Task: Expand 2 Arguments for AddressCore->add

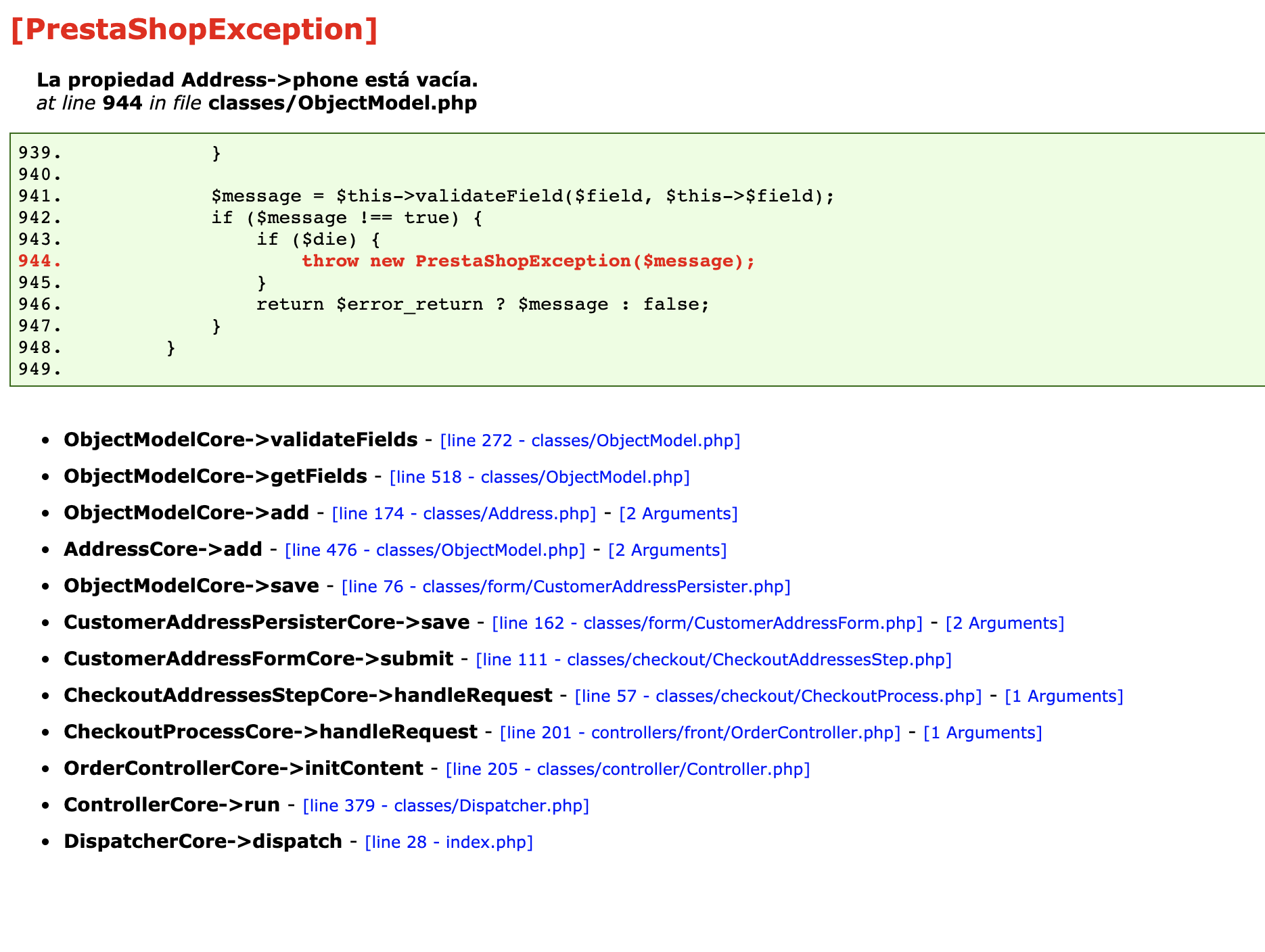Action: pyautogui.click(x=668, y=550)
